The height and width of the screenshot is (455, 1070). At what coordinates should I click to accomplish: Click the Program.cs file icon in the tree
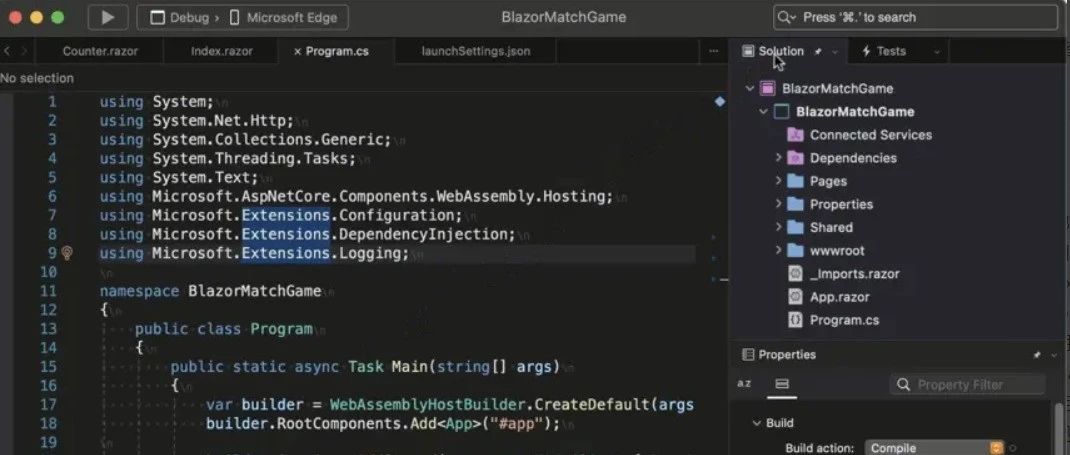[795, 320]
